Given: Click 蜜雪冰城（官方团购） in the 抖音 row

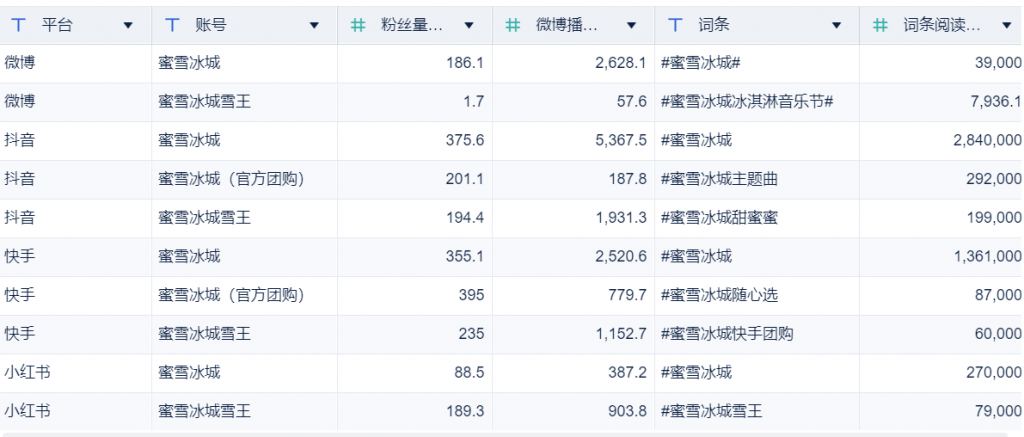Looking at the screenshot, I should (232, 179).
